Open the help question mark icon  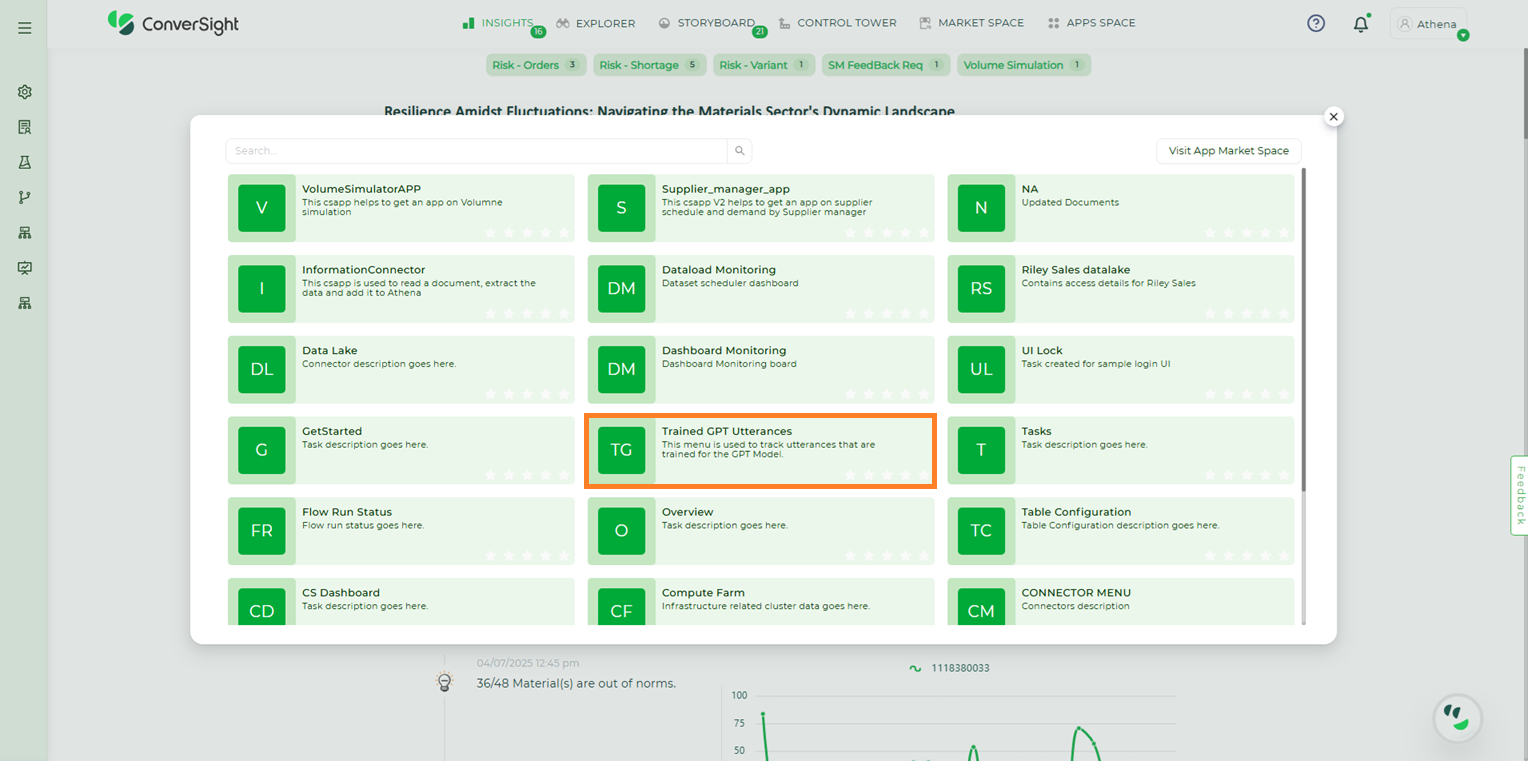coord(1316,23)
